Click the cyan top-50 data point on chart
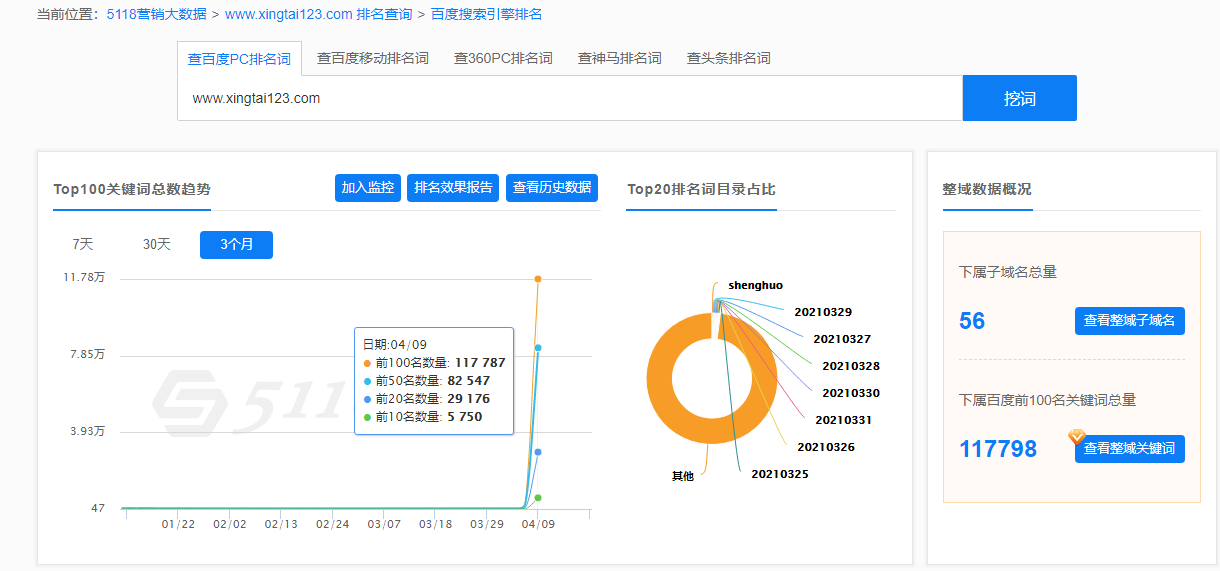The width and height of the screenshot is (1220, 571). click(x=538, y=348)
